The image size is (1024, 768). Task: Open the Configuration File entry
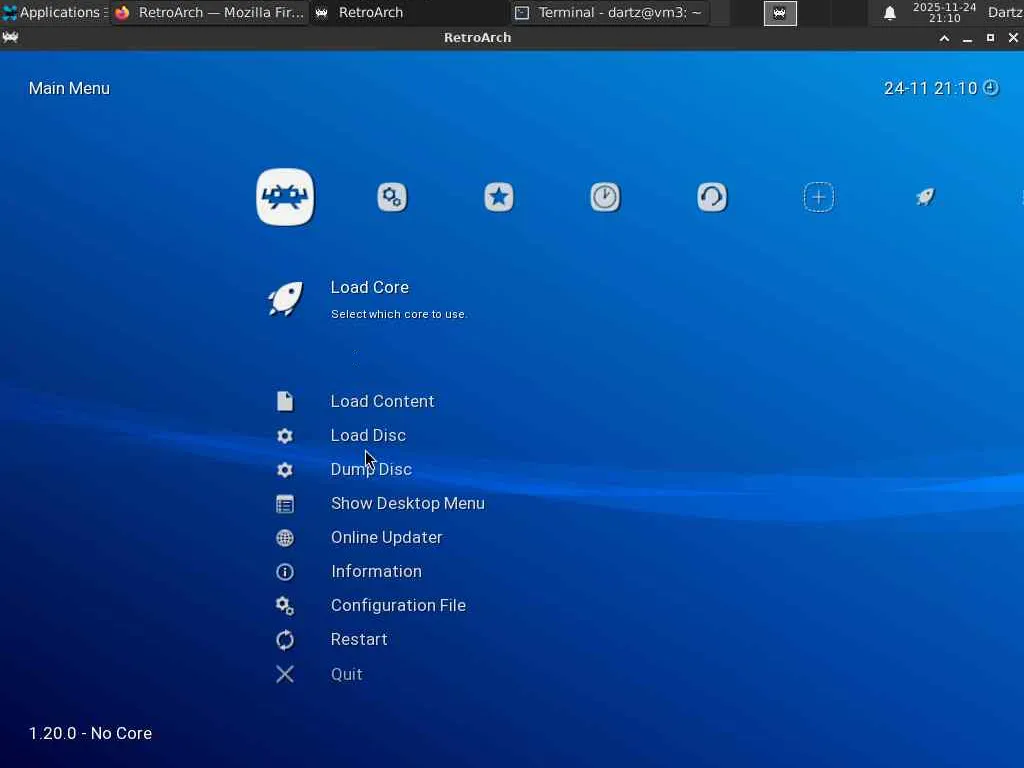[x=398, y=605]
